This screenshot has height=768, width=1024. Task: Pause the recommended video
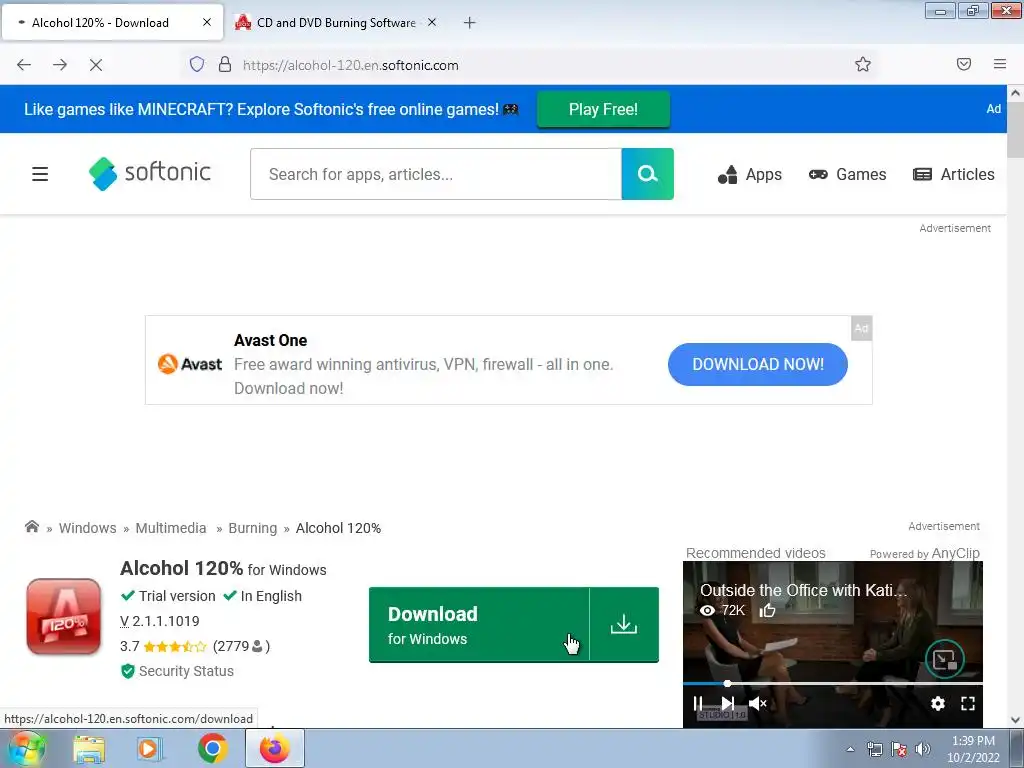point(698,703)
